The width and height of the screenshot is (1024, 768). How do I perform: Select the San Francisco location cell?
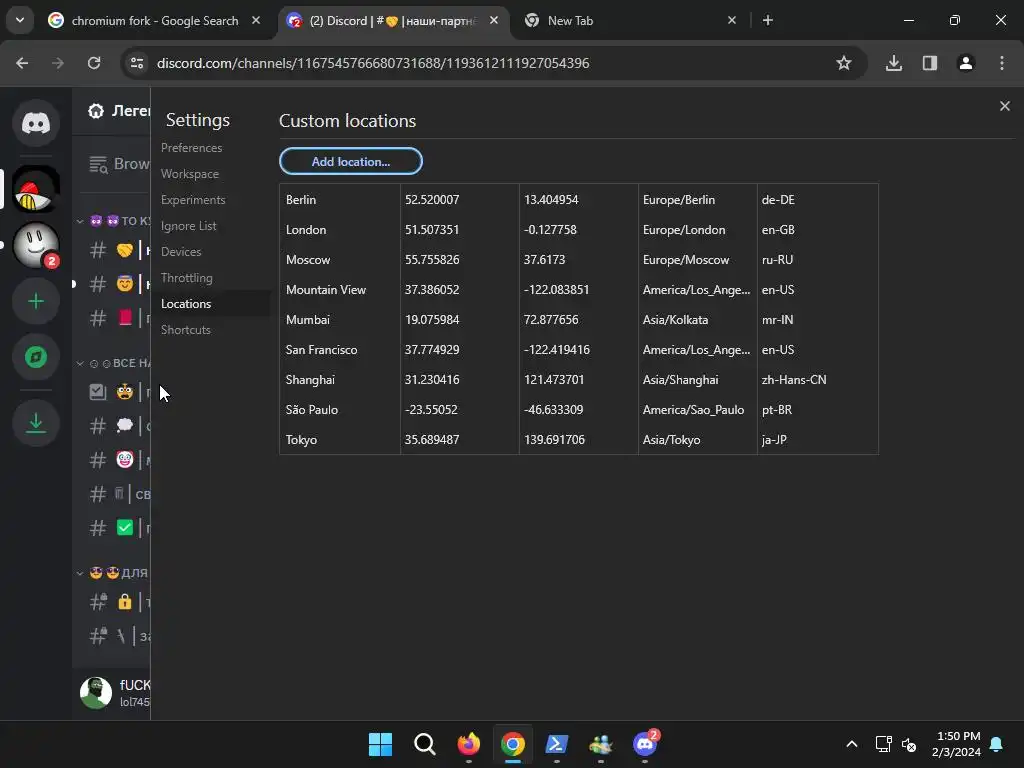pos(340,350)
